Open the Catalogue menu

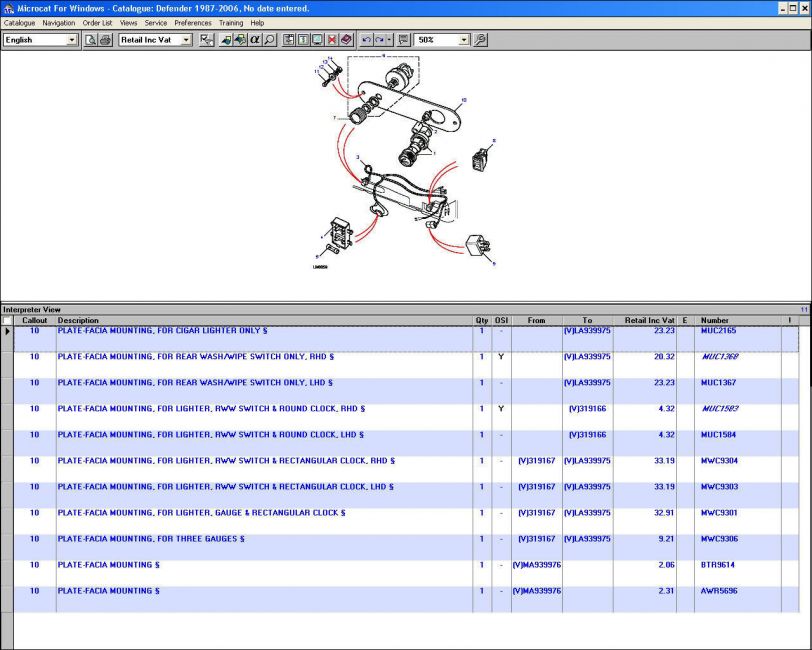coord(19,23)
